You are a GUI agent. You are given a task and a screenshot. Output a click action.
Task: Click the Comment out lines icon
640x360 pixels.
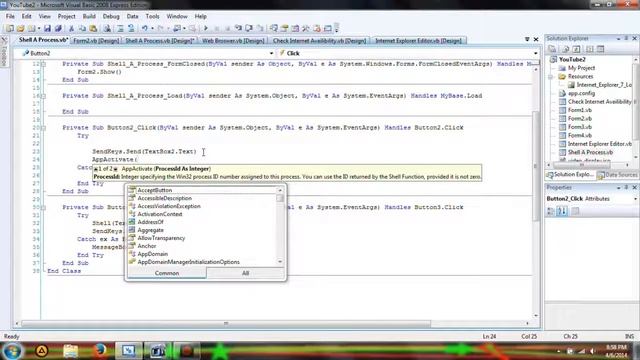(120, 29)
